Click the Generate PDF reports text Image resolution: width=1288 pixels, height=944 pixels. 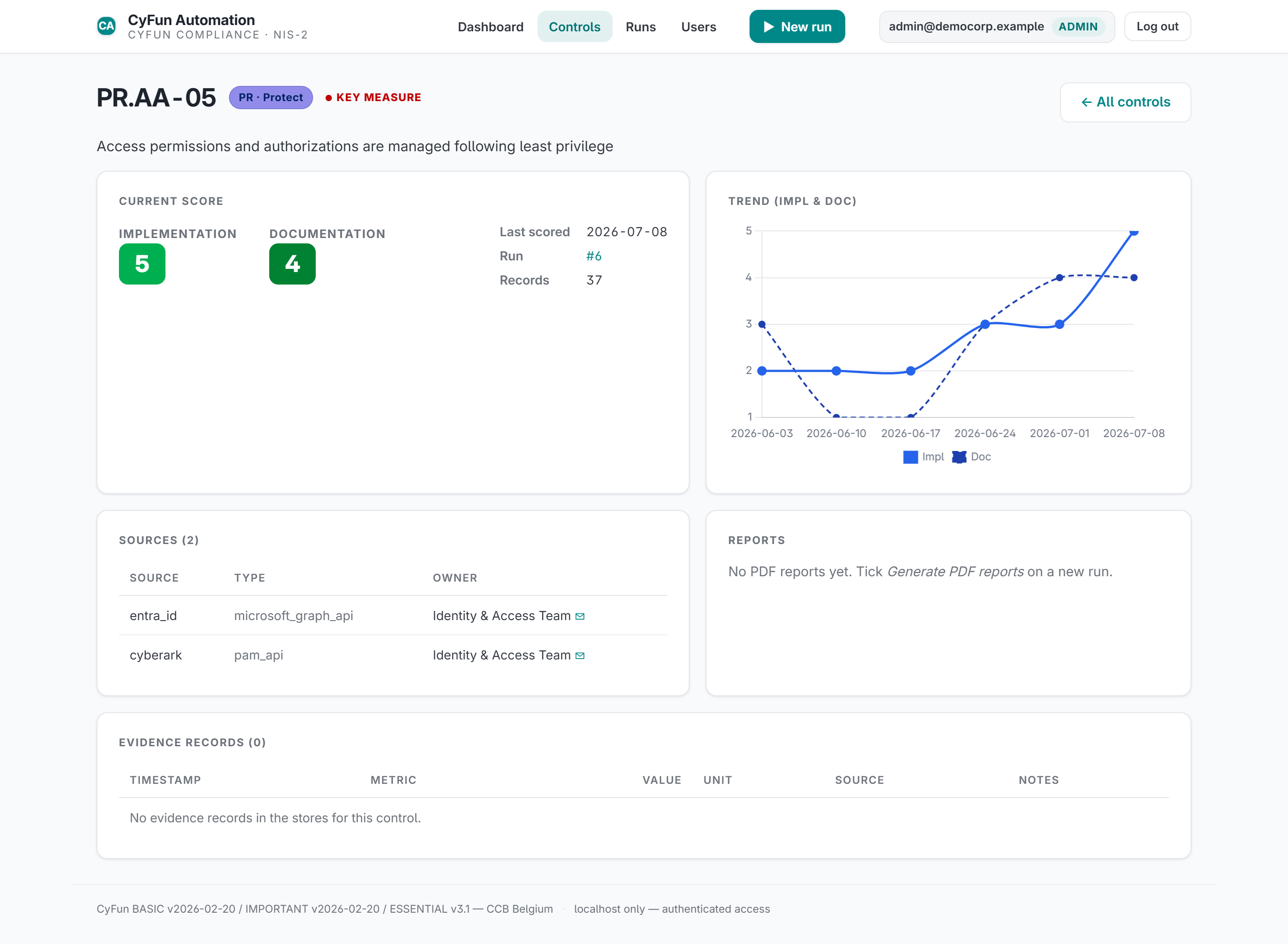955,572
